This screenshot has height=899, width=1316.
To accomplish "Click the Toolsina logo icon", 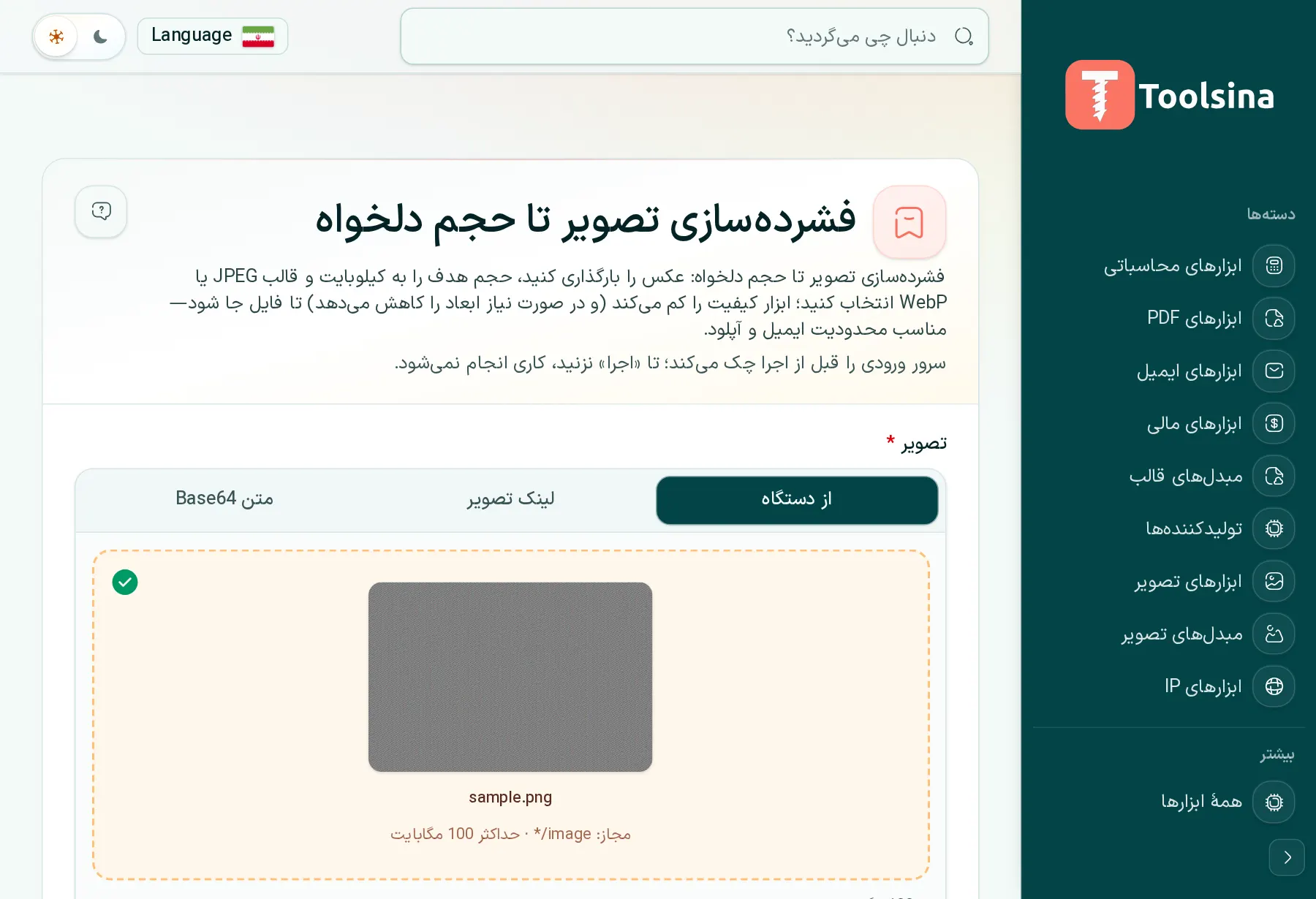I will coord(1100,95).
